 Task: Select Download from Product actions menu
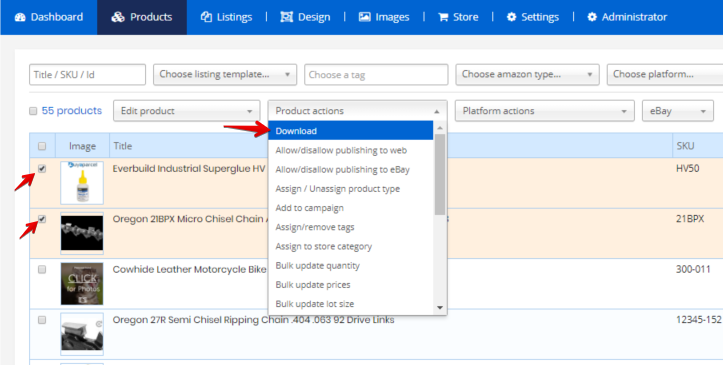(350, 131)
